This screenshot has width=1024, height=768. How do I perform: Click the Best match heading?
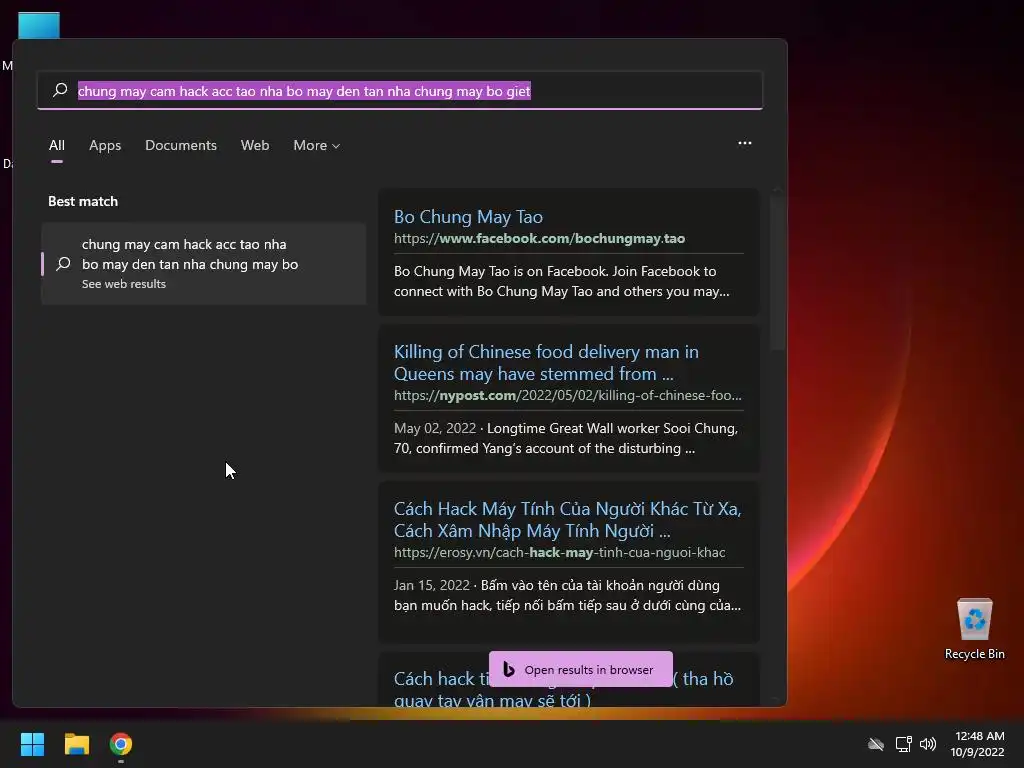click(83, 201)
